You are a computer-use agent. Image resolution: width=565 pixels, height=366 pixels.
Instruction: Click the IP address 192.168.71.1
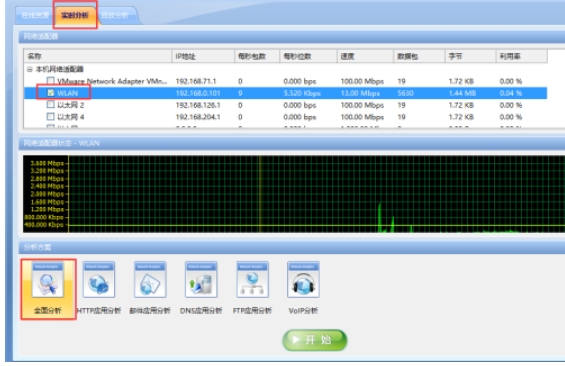[x=196, y=81]
